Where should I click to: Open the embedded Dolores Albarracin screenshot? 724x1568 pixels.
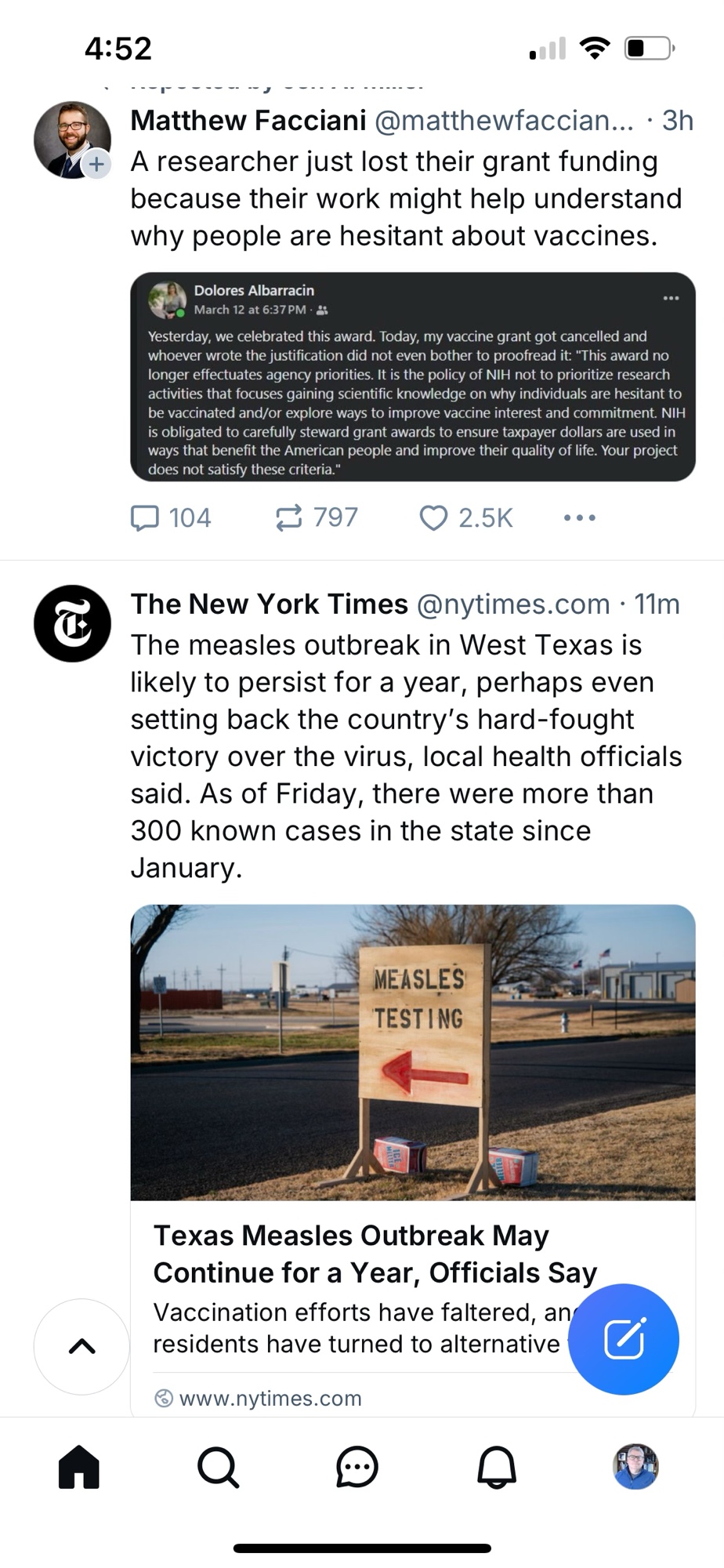coord(413,392)
